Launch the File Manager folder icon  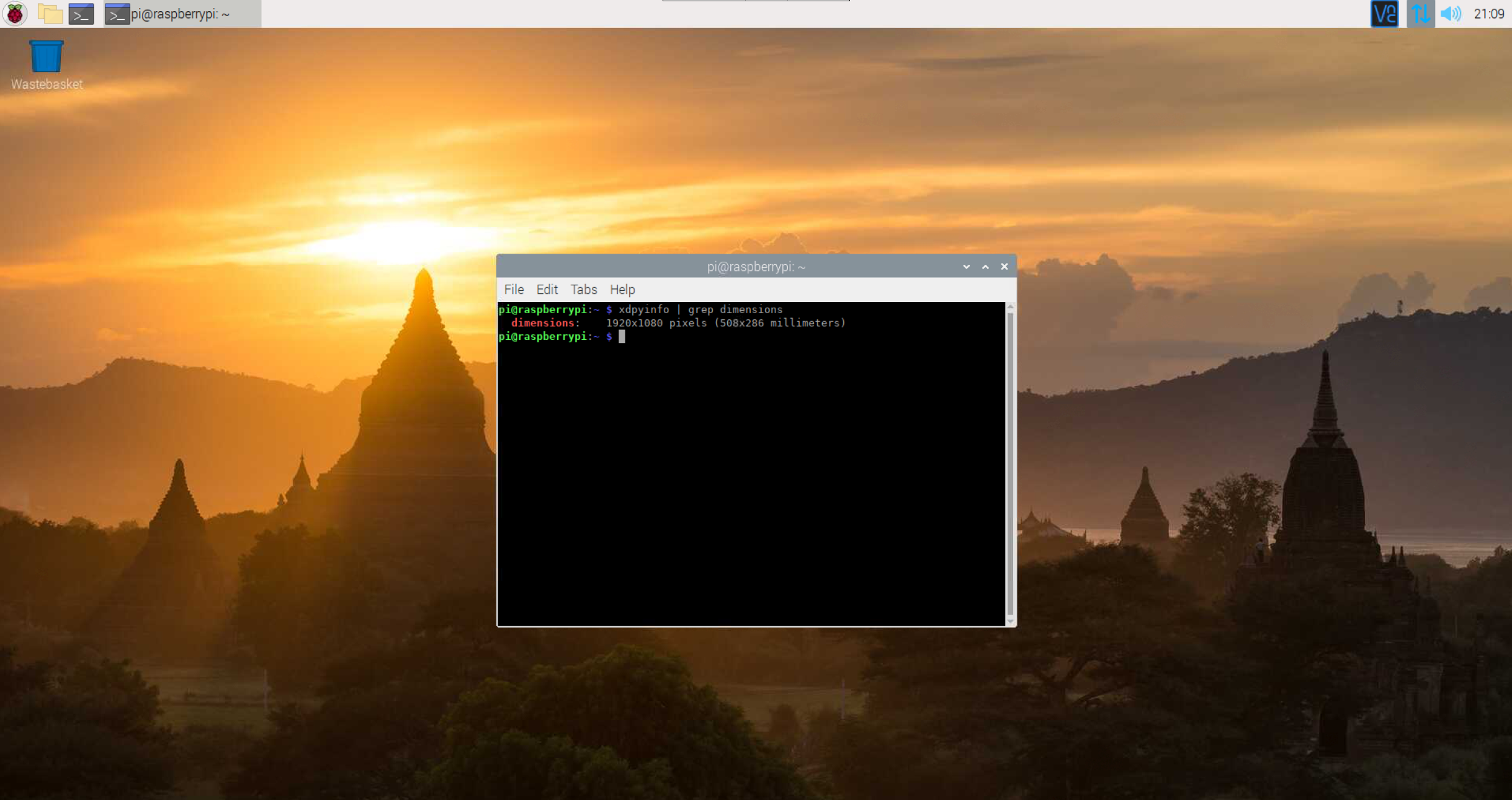tap(50, 13)
